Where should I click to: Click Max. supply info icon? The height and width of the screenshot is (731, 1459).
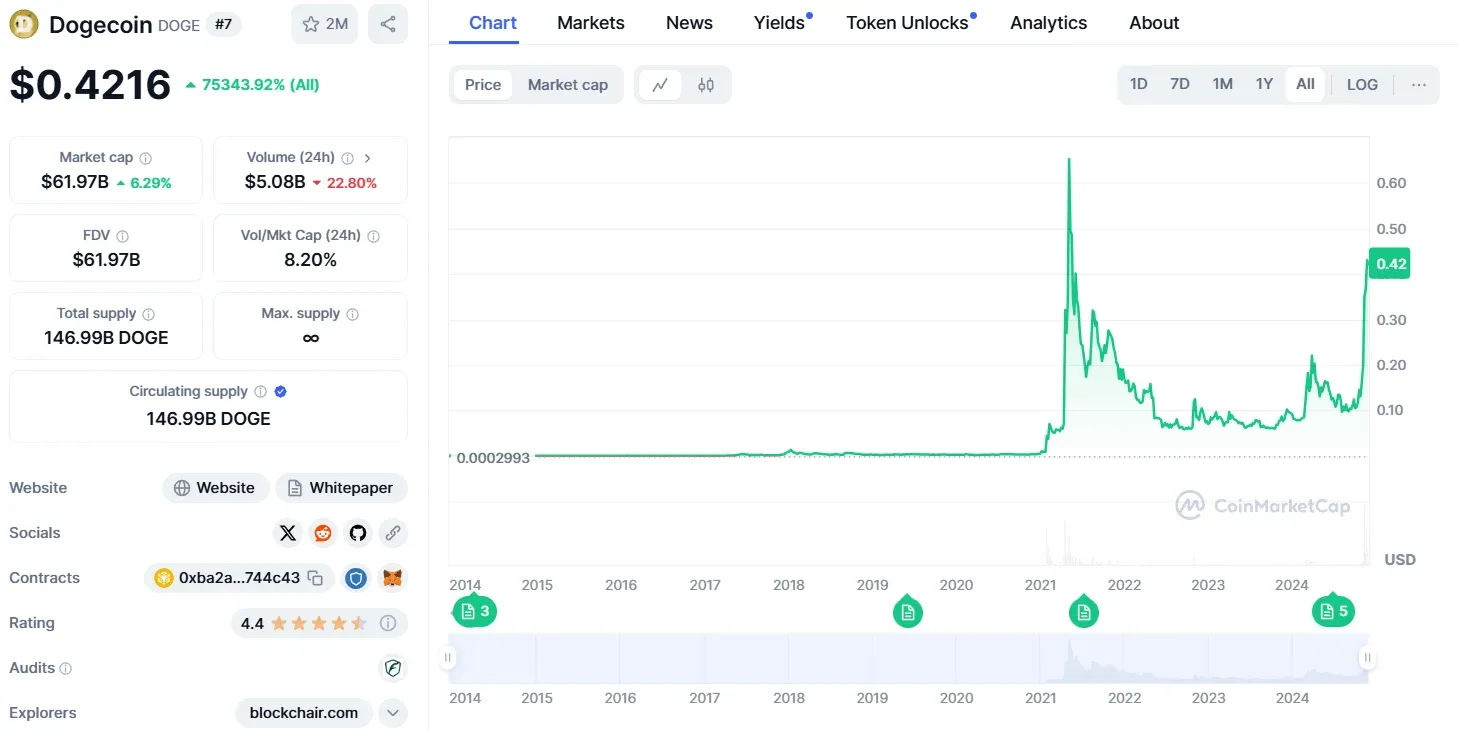[x=352, y=314]
